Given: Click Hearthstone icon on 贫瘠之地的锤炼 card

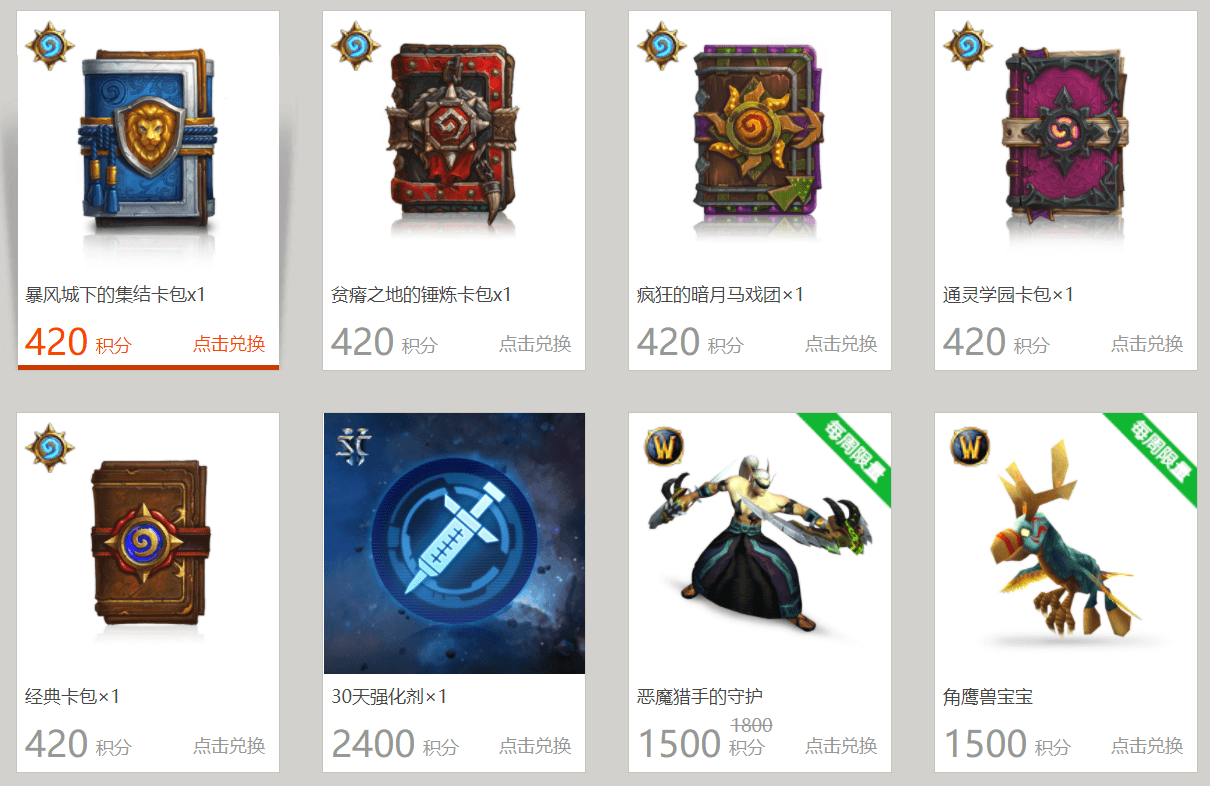Looking at the screenshot, I should click(354, 47).
